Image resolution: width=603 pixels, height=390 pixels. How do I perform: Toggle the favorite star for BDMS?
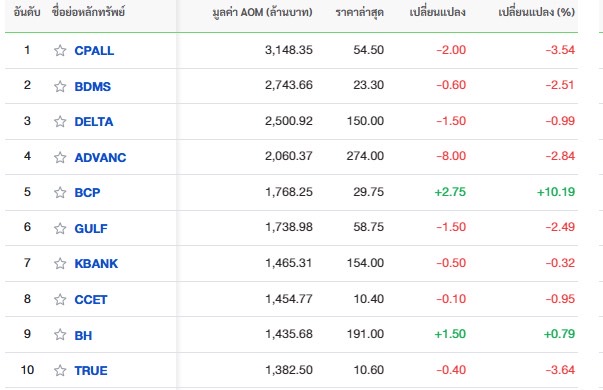pos(60,86)
